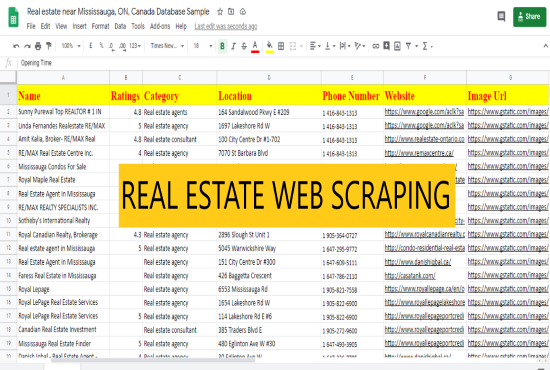Viewport: 550px width, 370px height.
Task: Click the Move to folder icon
Action: [231, 12]
